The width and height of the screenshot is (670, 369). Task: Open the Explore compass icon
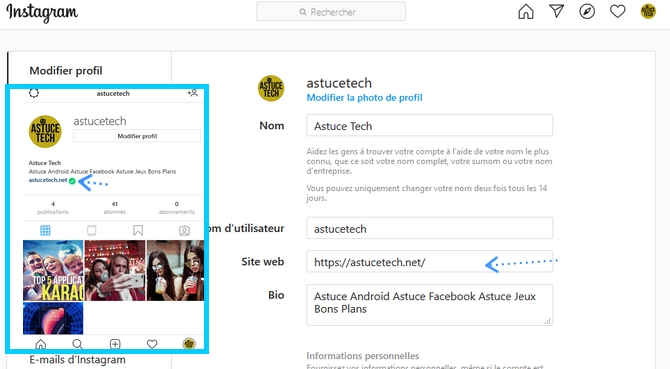coord(587,12)
